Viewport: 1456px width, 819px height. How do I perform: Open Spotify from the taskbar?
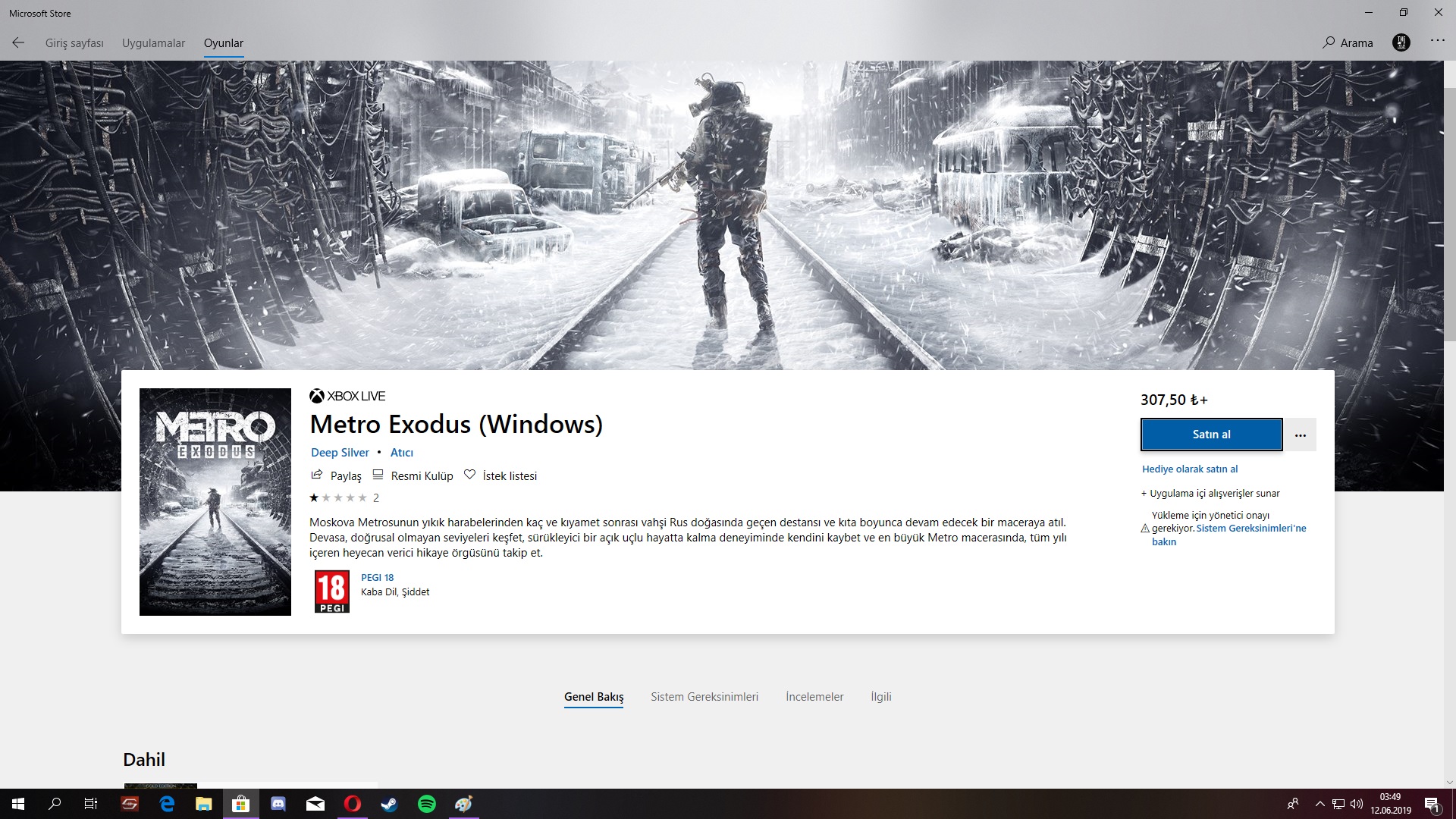[427, 804]
